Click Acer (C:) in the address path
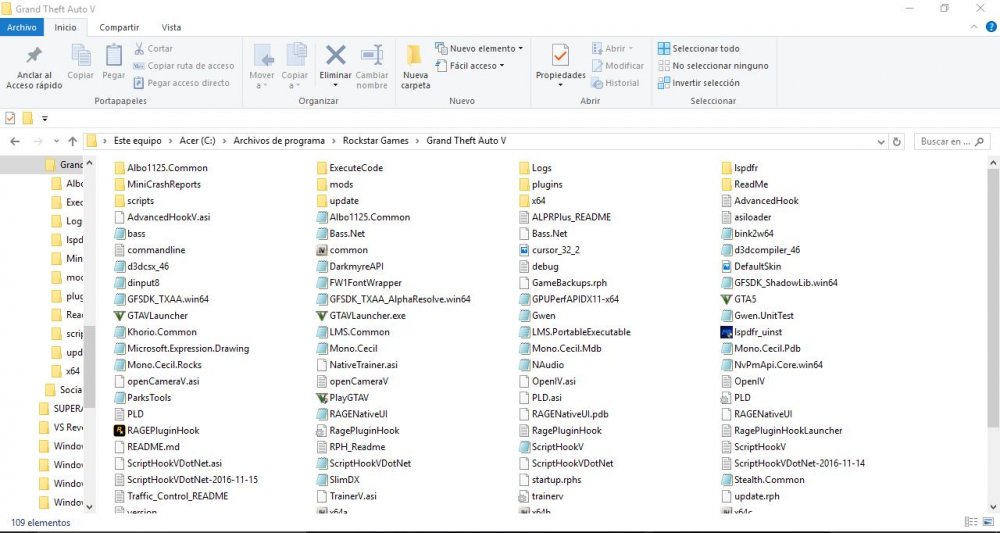The image size is (1000, 533). click(x=197, y=141)
